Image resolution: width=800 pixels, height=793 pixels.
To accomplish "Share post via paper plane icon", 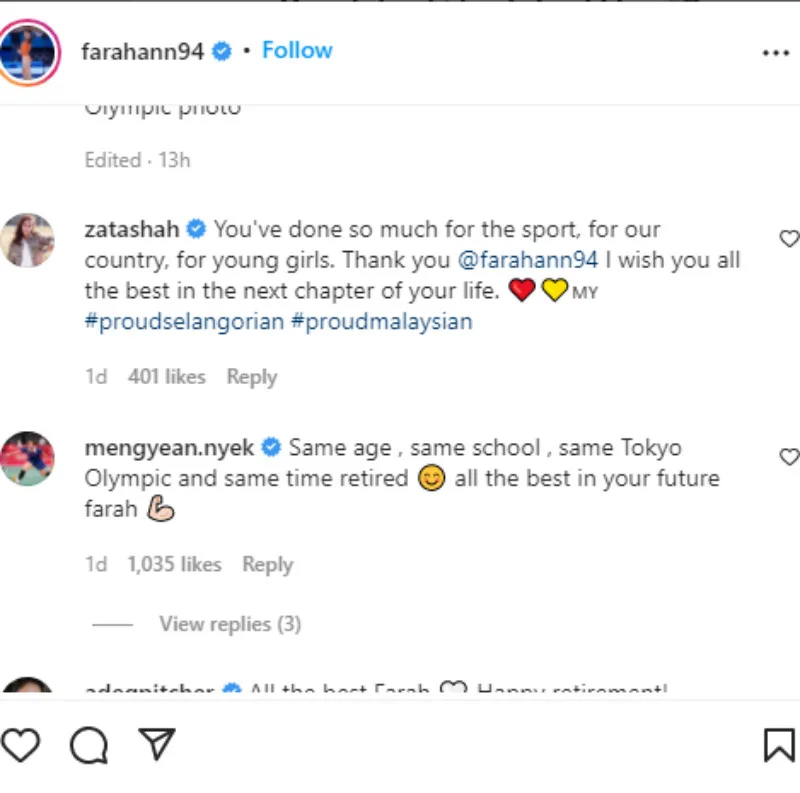I will pos(156,744).
